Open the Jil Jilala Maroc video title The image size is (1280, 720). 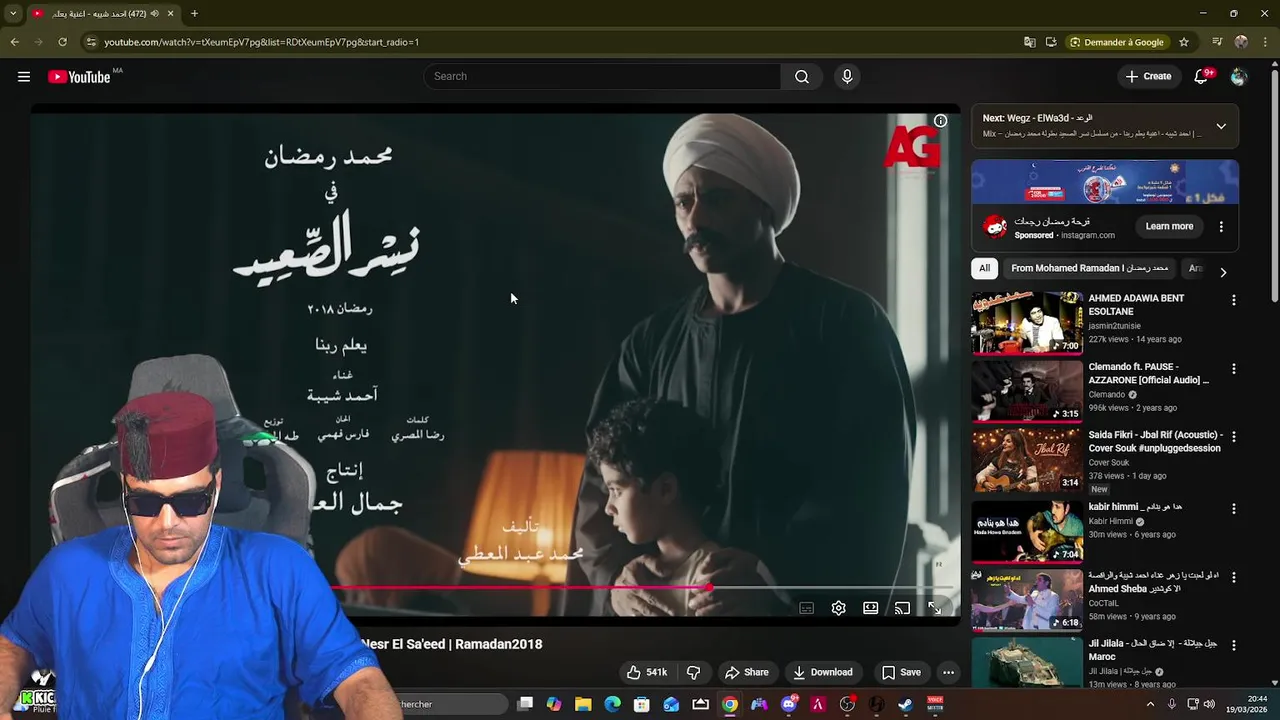pos(1152,650)
